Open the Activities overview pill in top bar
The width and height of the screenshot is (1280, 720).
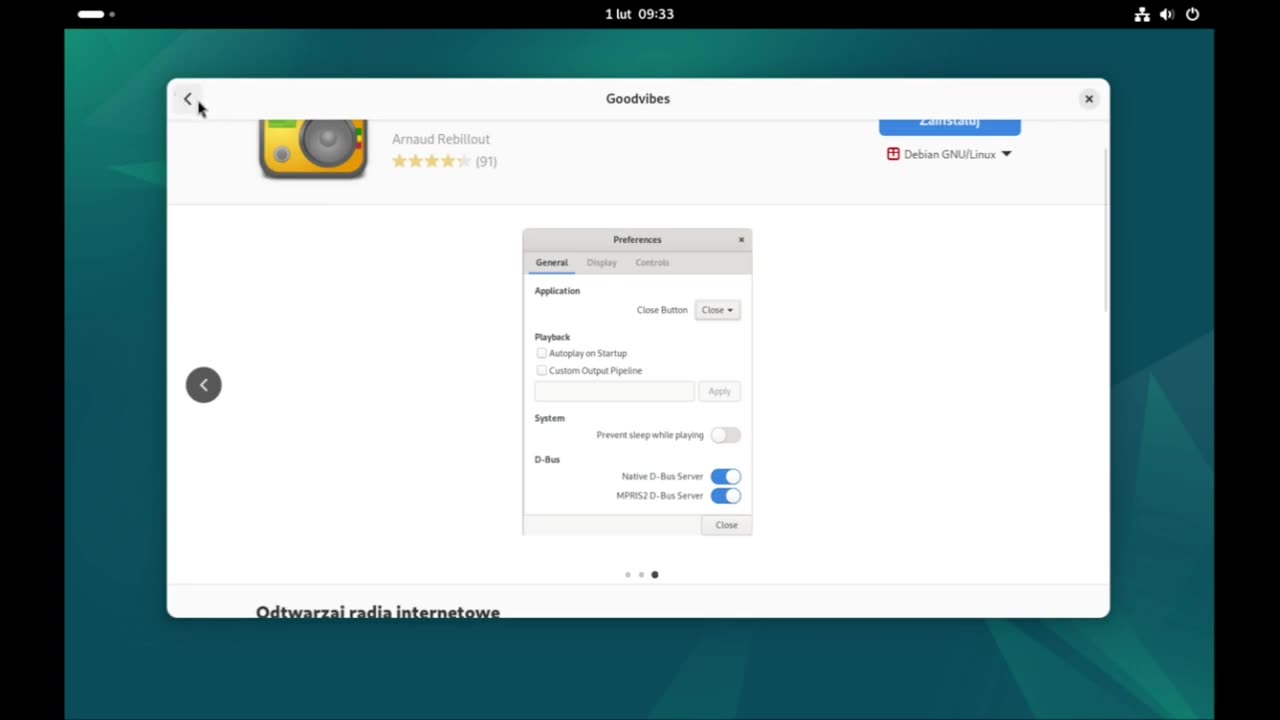tap(96, 14)
